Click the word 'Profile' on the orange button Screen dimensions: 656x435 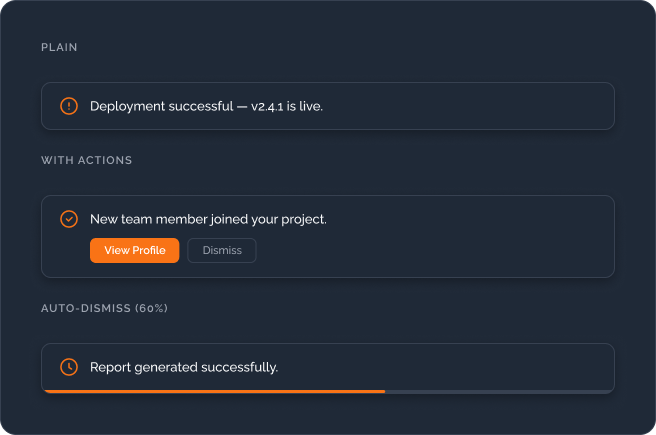click(149, 250)
